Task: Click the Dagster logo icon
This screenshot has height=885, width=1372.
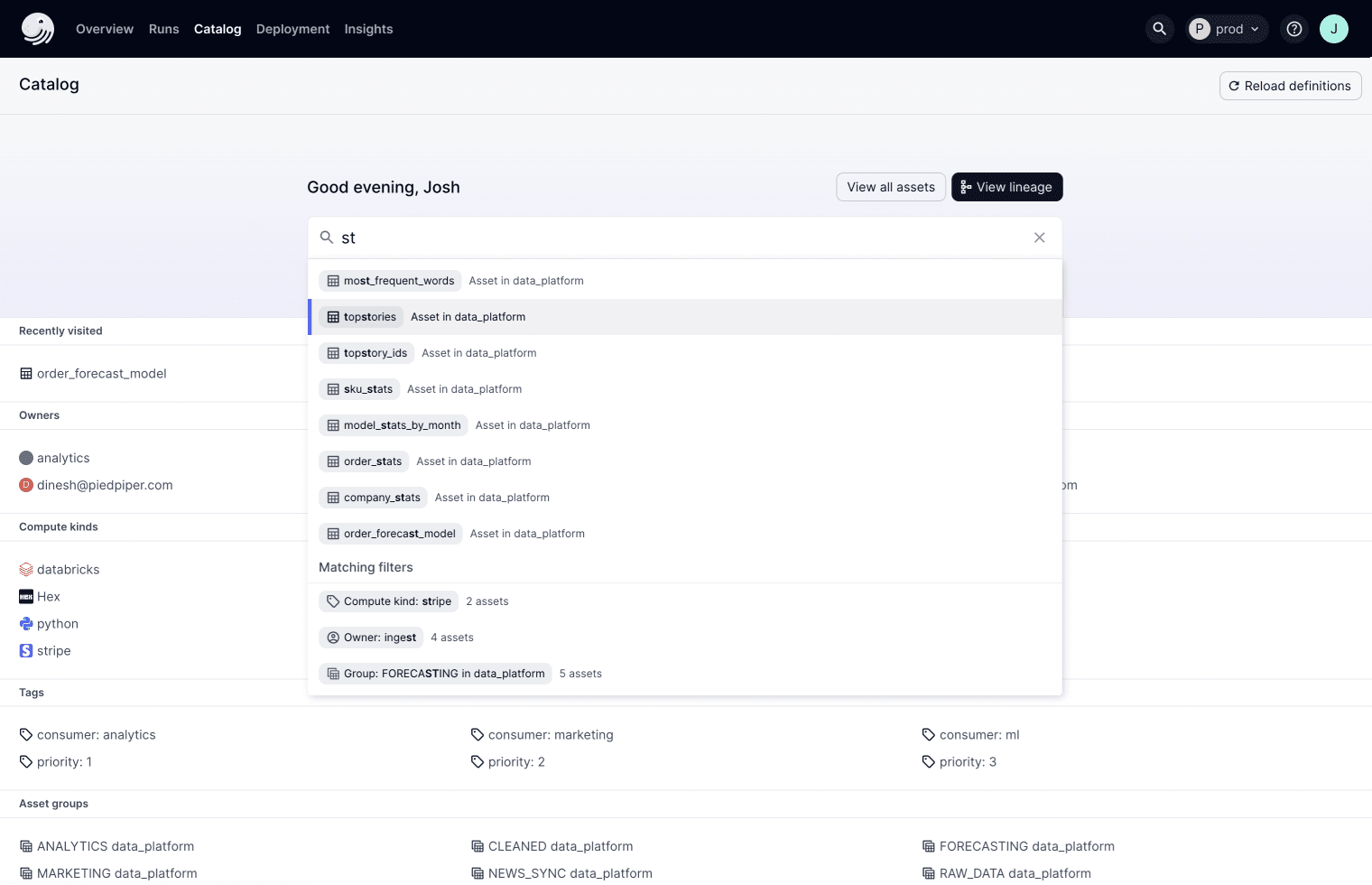Action: coord(37,29)
